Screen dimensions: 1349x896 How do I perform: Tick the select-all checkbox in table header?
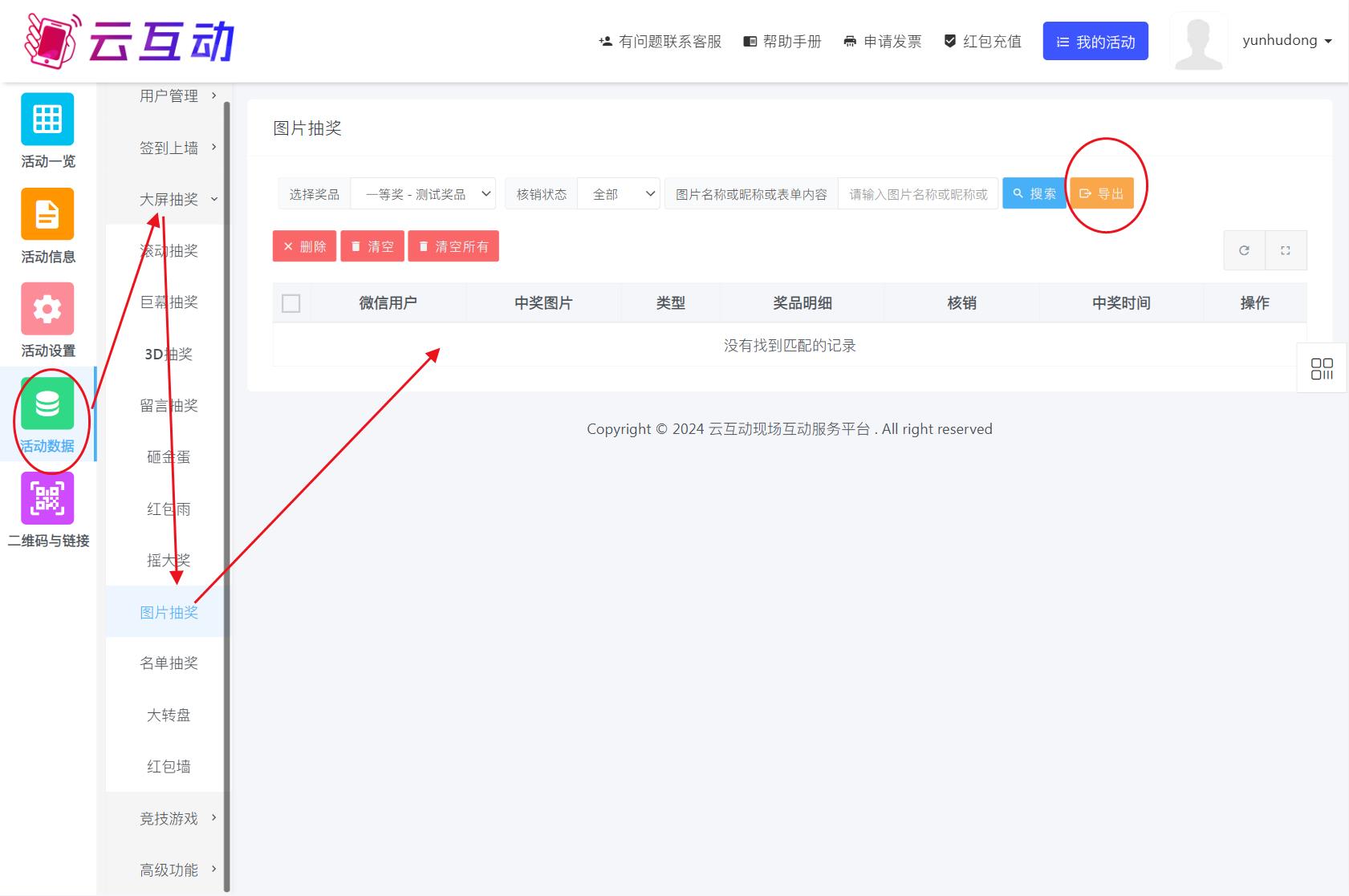tap(291, 303)
